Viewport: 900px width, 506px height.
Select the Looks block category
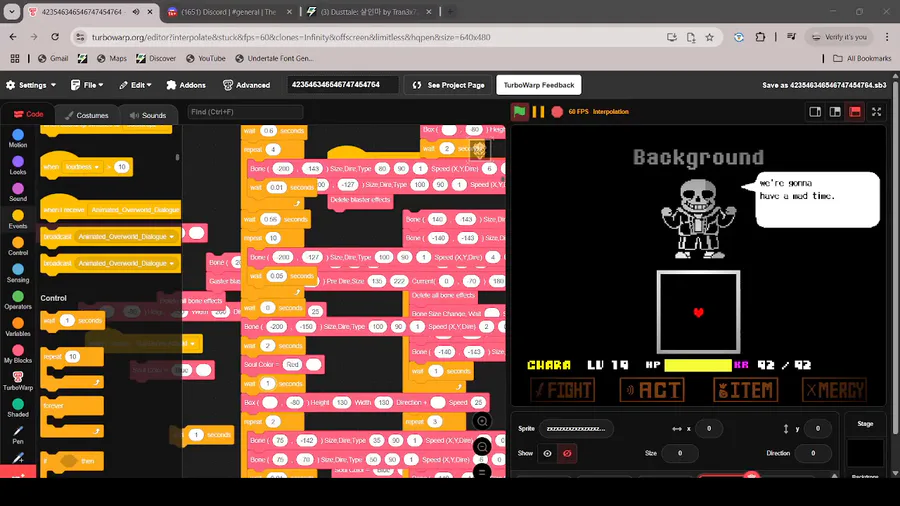18,165
